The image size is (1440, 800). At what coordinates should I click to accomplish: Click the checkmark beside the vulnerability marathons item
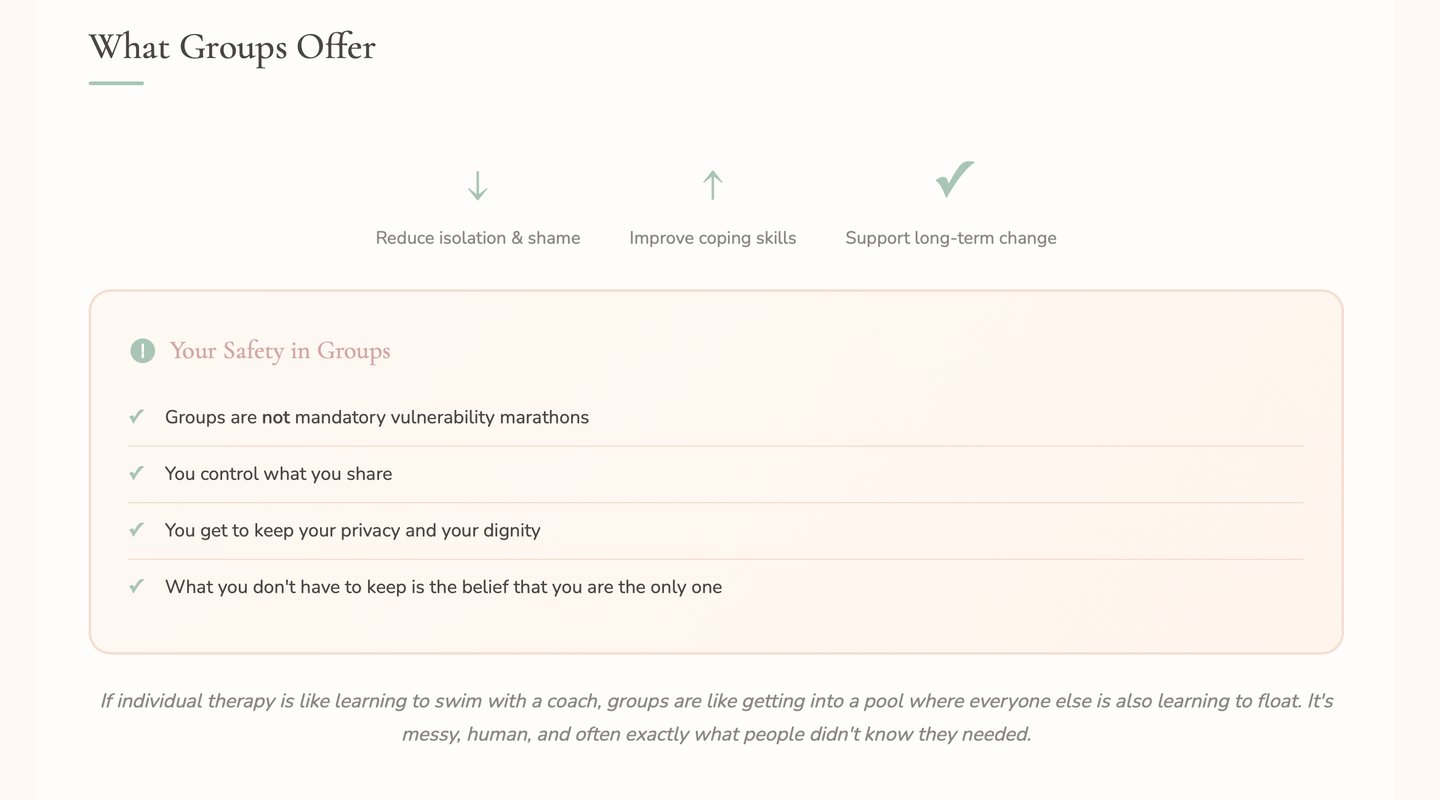click(137, 416)
